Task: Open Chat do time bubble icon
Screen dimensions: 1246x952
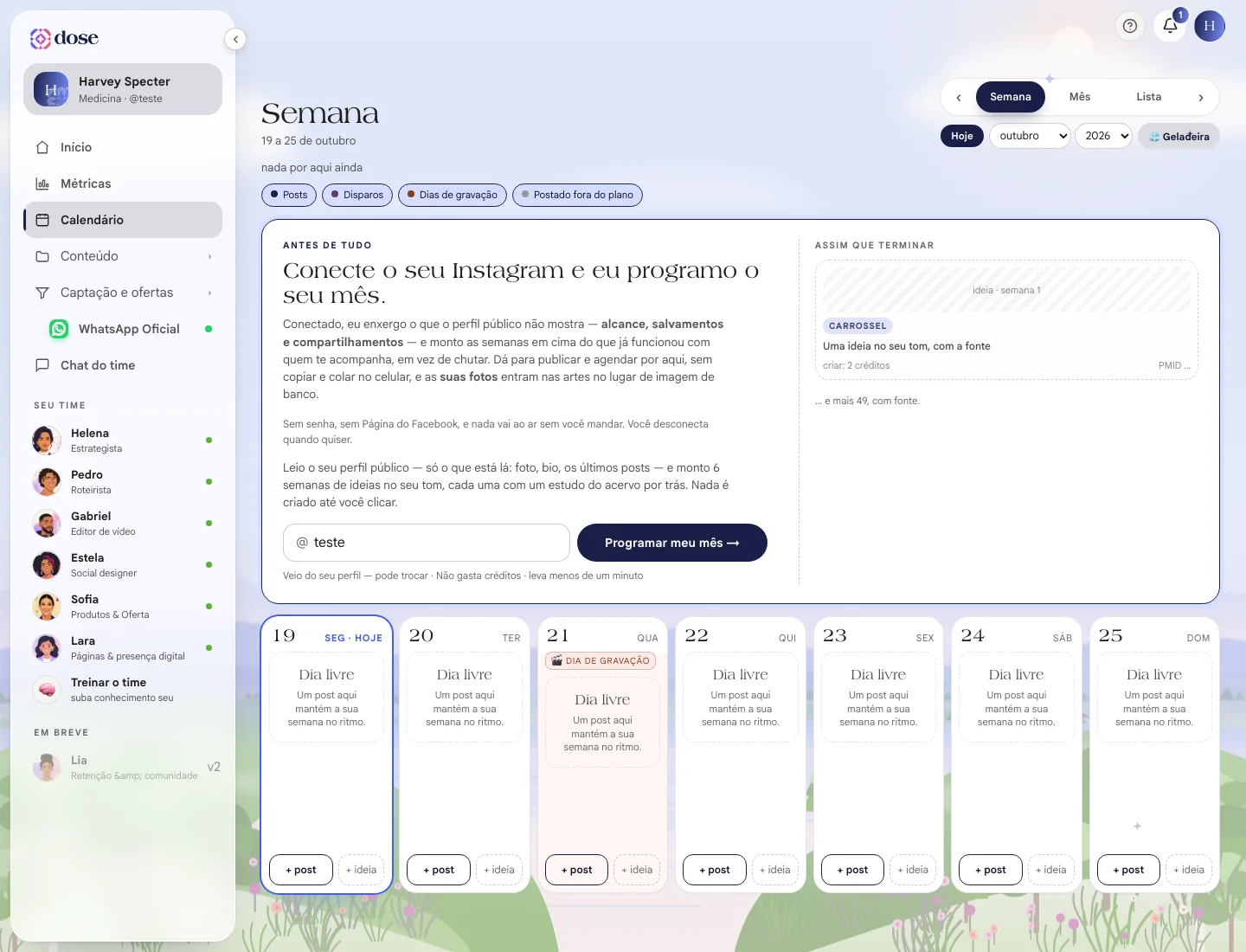Action: point(42,365)
